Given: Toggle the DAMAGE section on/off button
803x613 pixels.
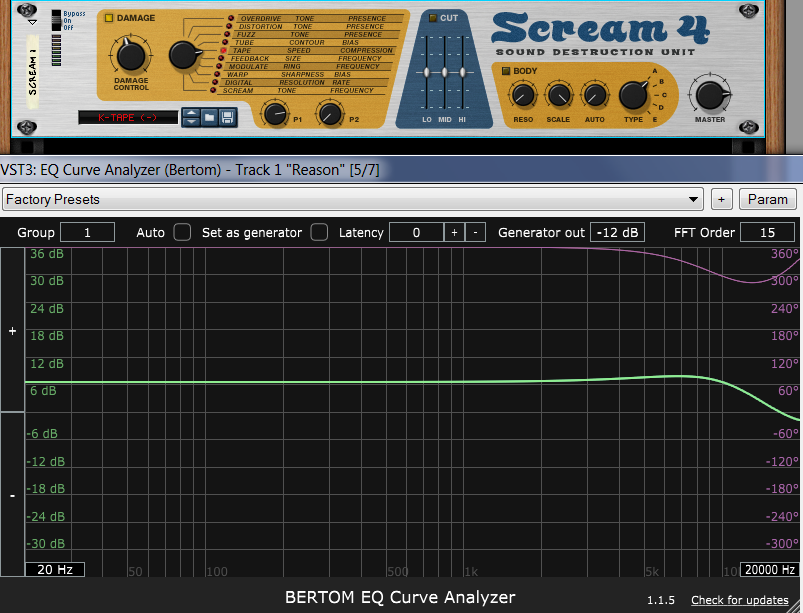Looking at the screenshot, I should [109, 18].
